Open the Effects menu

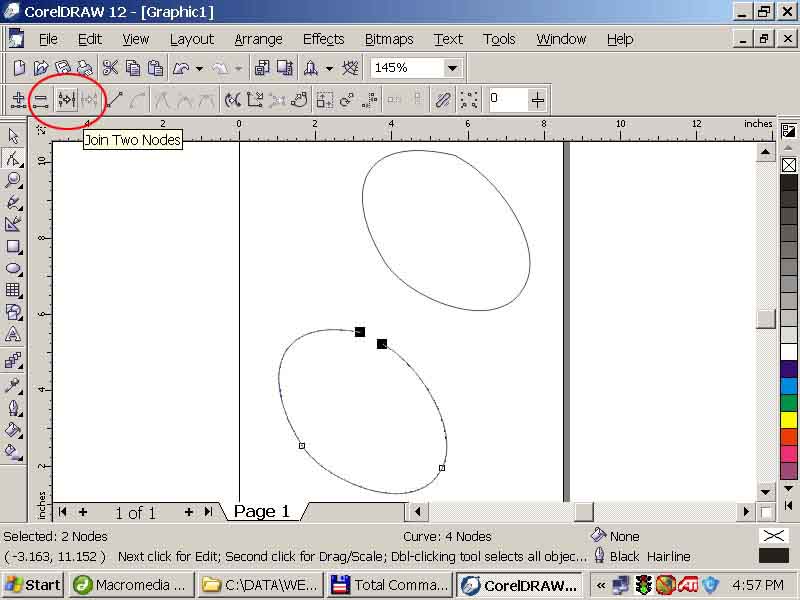coord(323,39)
